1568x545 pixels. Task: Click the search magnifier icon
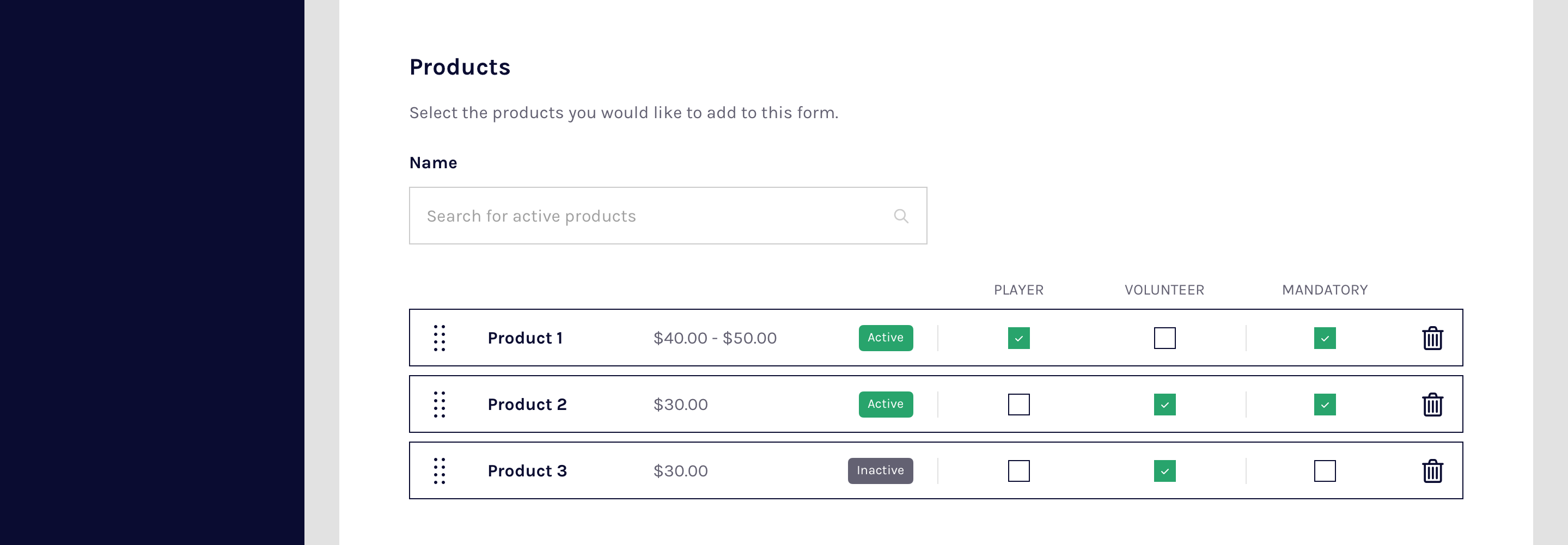(x=901, y=216)
